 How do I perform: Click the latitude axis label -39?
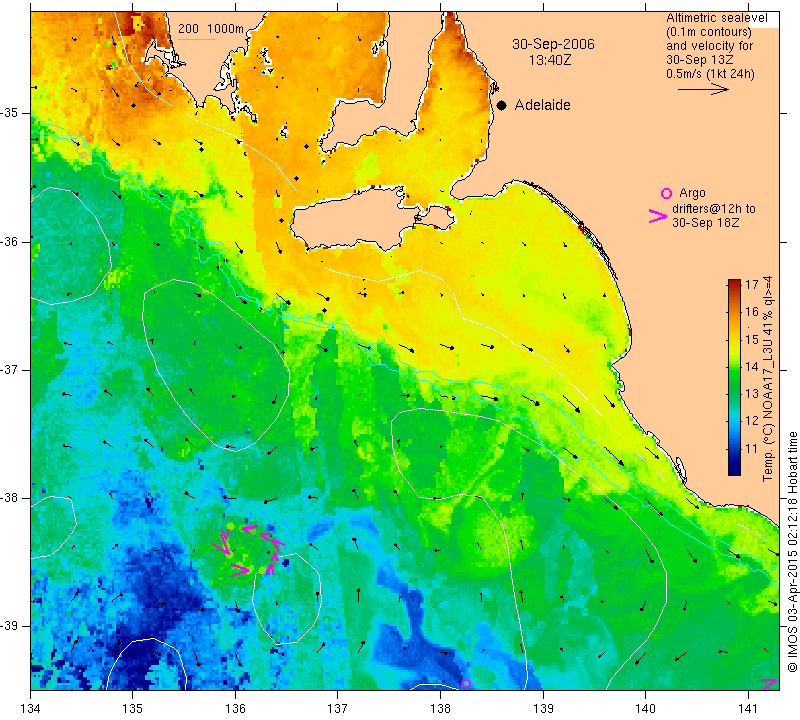point(10,626)
